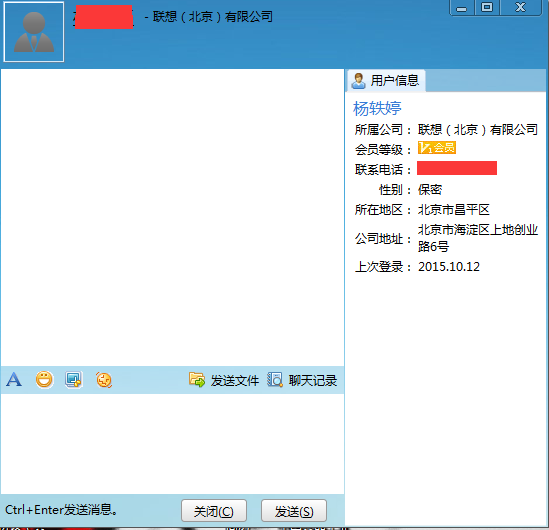Open the emoji smiley picker

click(x=44, y=379)
